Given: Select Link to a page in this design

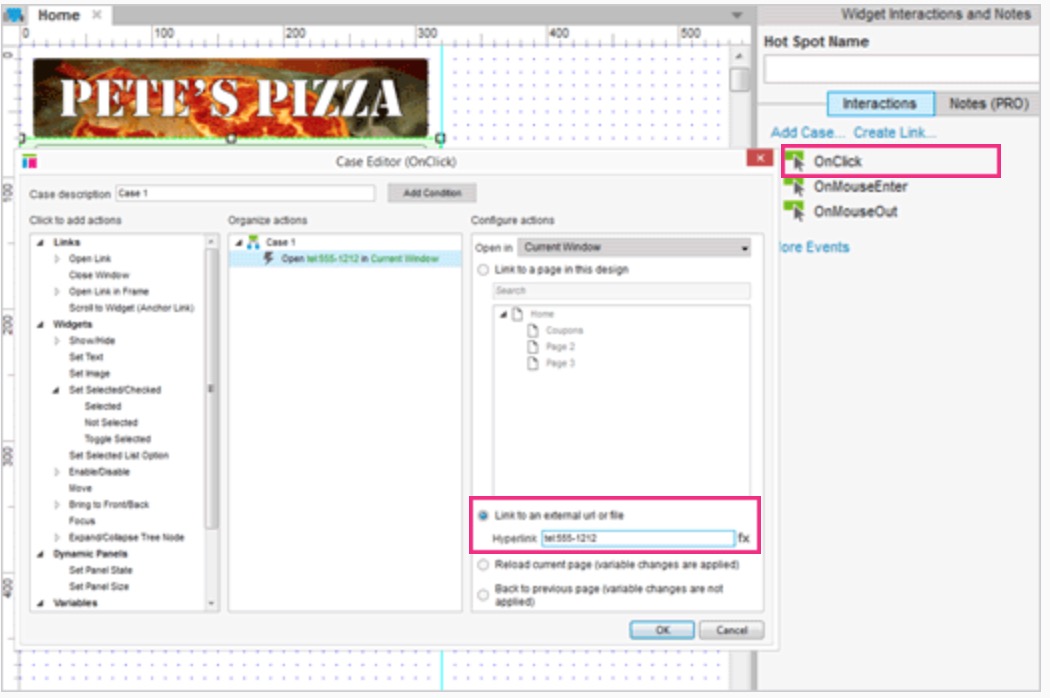Looking at the screenshot, I should pos(484,270).
